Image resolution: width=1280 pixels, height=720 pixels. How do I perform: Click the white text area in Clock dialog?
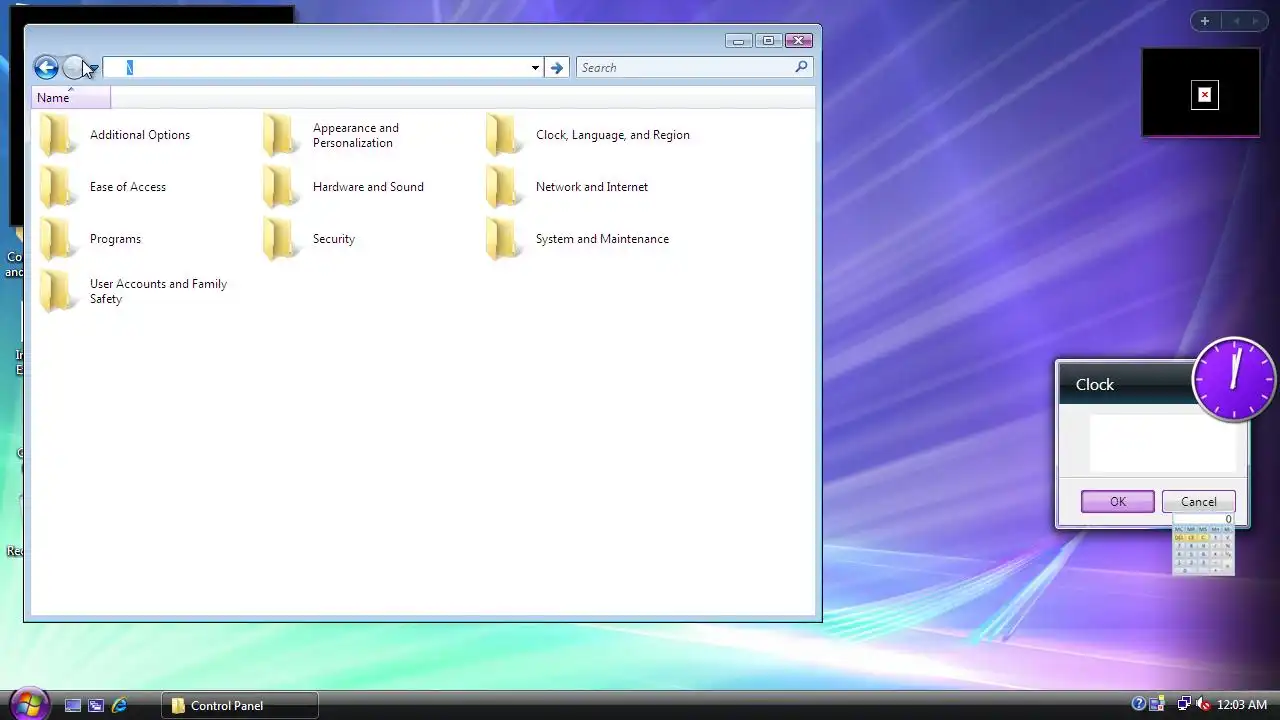1163,443
